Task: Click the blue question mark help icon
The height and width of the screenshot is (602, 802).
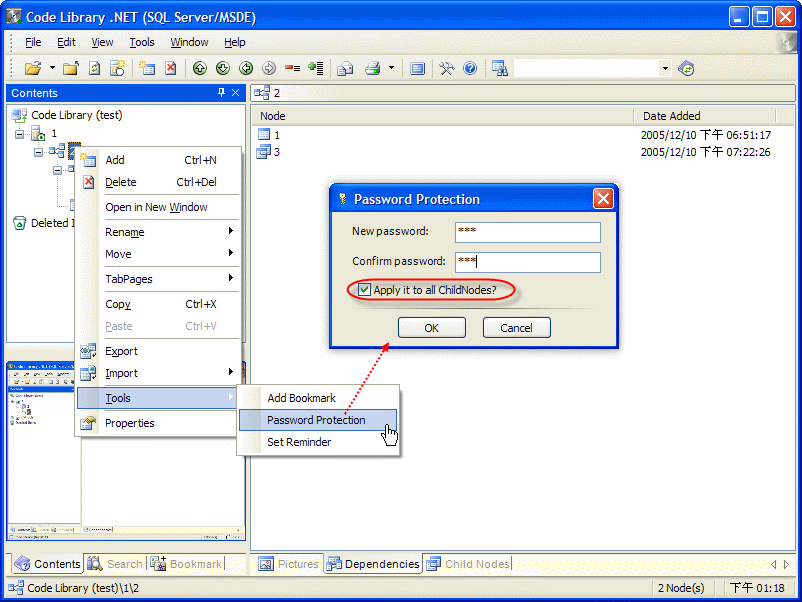Action: click(x=470, y=68)
